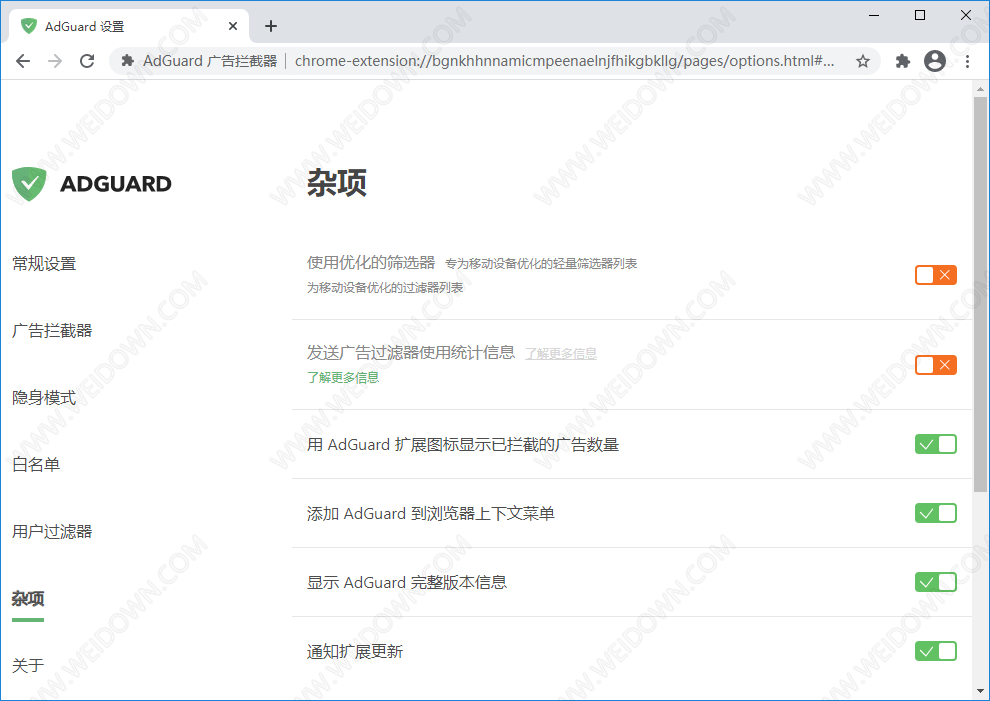The image size is (990, 701).
Task: Select the AdGuard 设置 browser tab
Action: click(129, 26)
